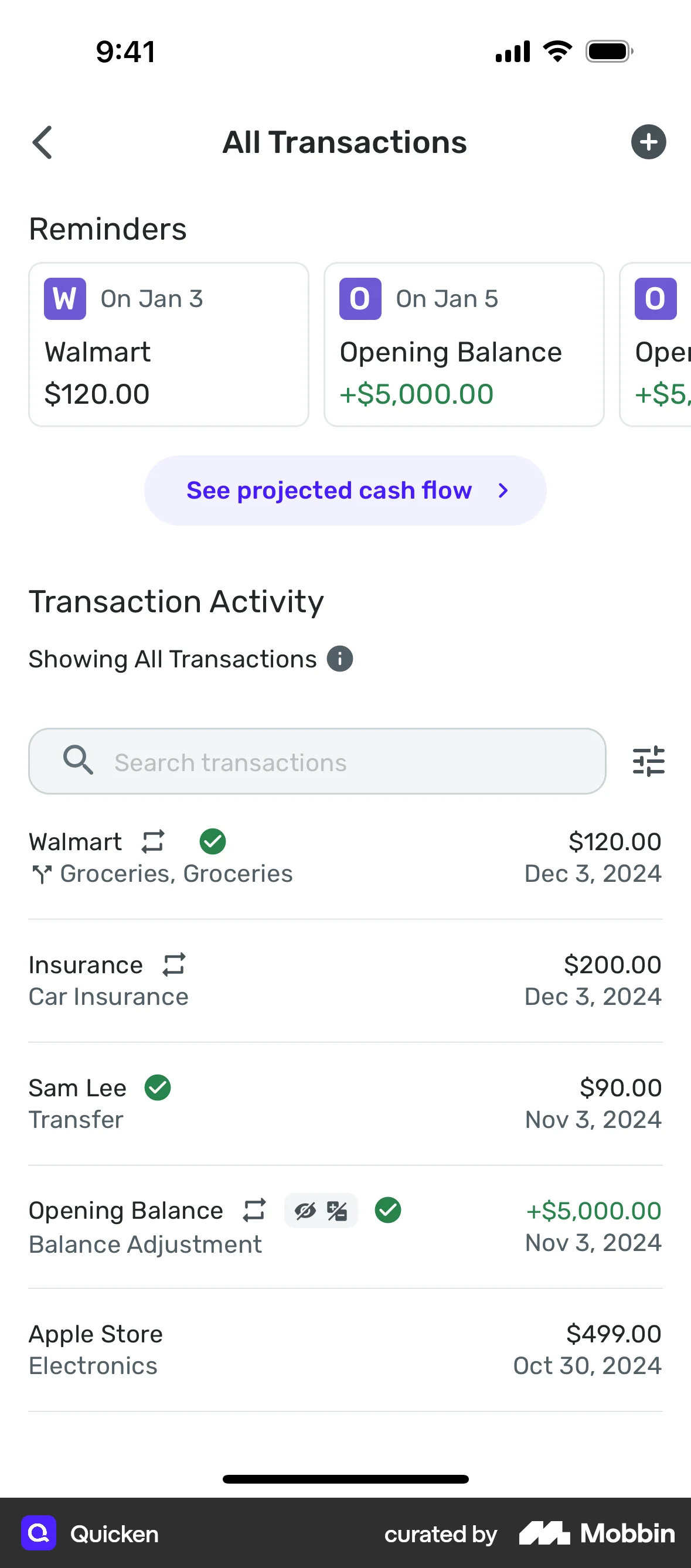
Task: Tap the recurring icon beside Insurance
Action: (x=174, y=964)
